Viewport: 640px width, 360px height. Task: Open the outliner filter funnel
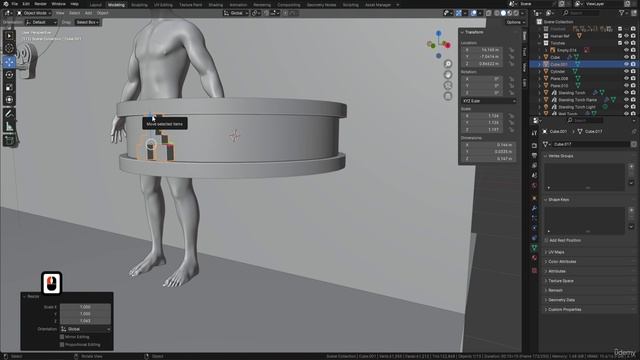tap(622, 13)
